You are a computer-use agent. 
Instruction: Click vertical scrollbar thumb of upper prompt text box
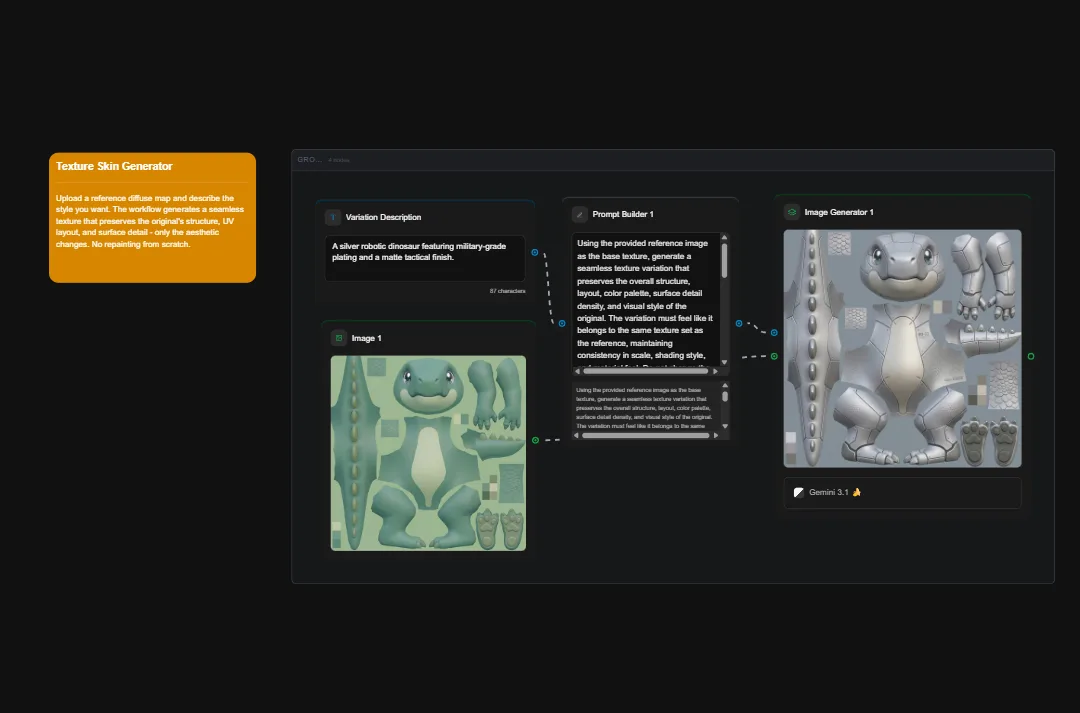coord(724,260)
